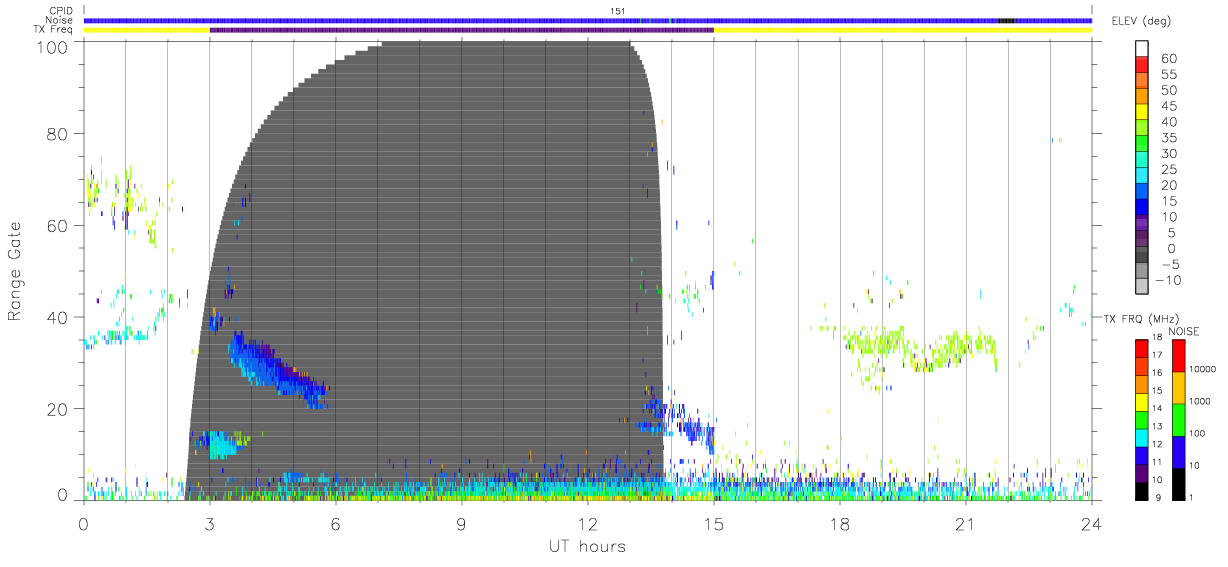Viewport: 1228px width, 567px height.
Task: Click the '80' tick on Range Gate axis
Action: click(59, 134)
